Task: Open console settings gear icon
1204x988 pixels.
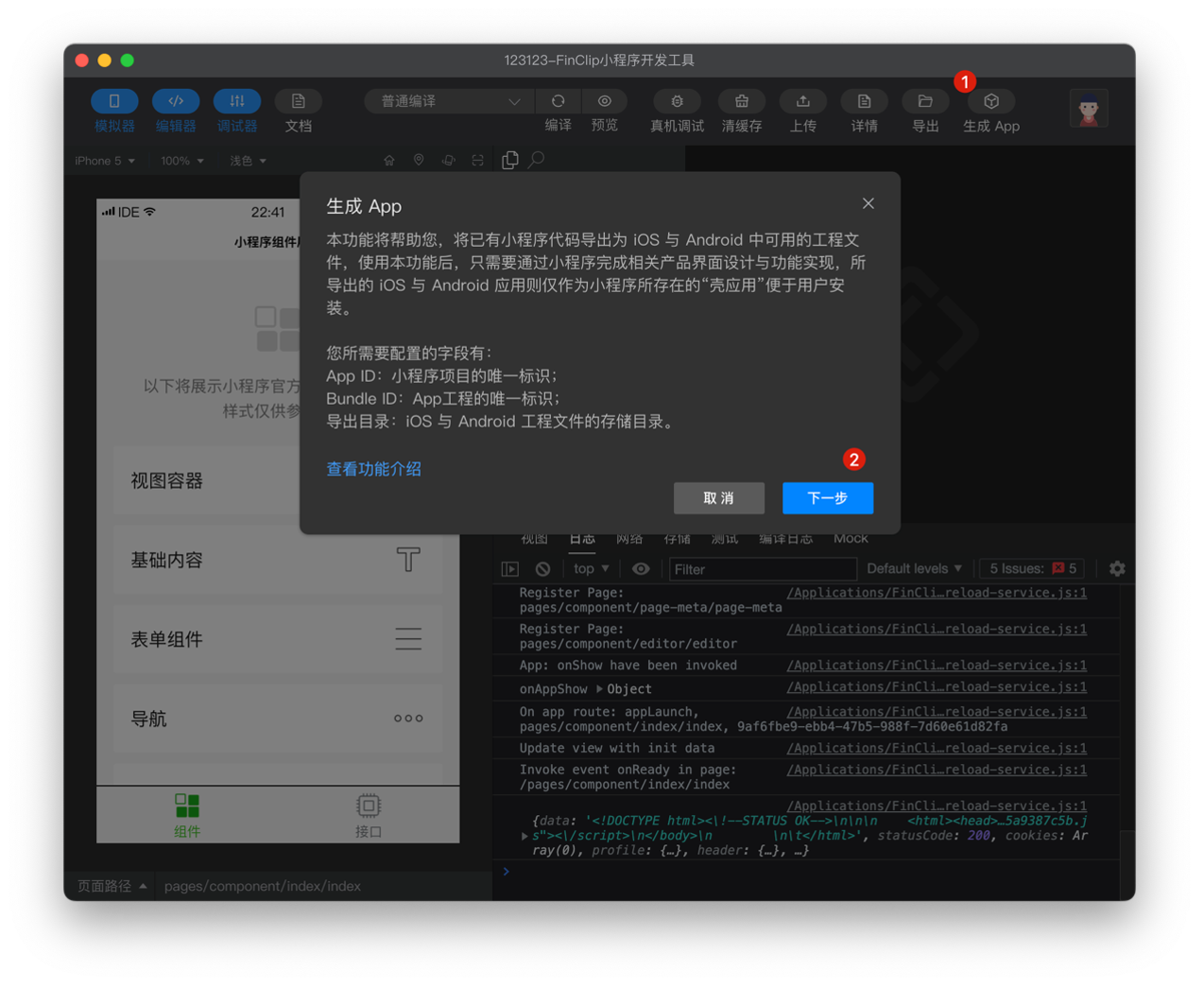Action: 1117,569
